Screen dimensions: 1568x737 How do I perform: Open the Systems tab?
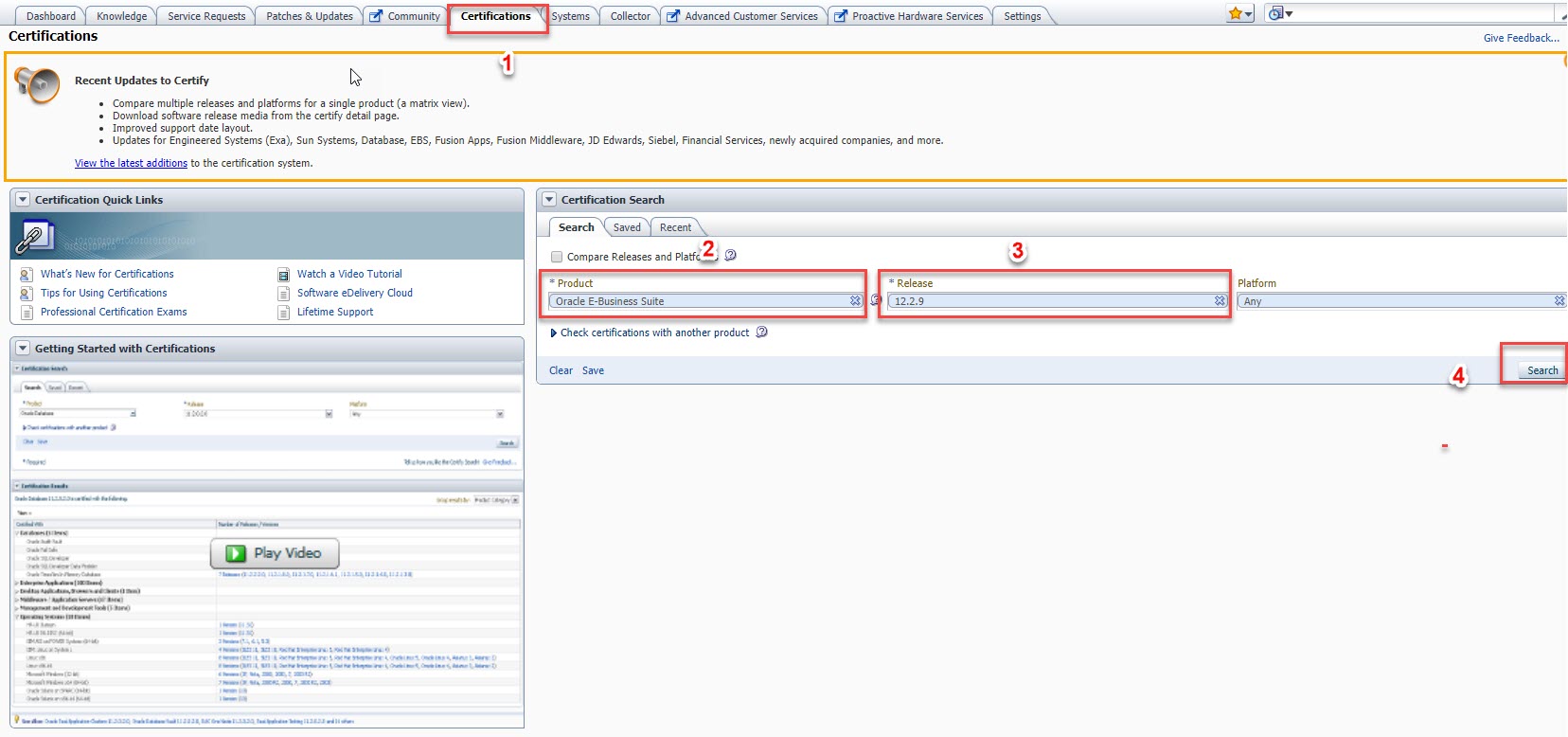pos(571,16)
